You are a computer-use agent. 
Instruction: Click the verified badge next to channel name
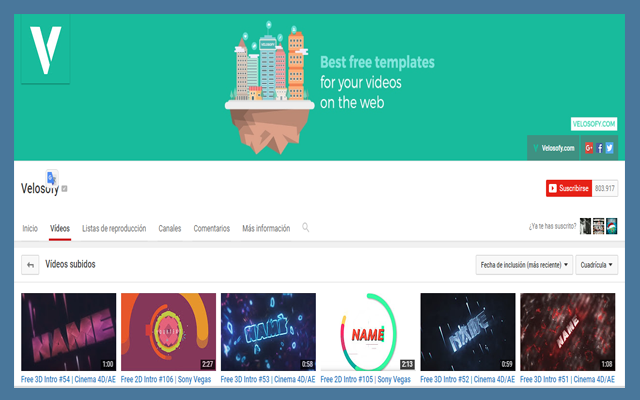pyautogui.click(x=65, y=189)
